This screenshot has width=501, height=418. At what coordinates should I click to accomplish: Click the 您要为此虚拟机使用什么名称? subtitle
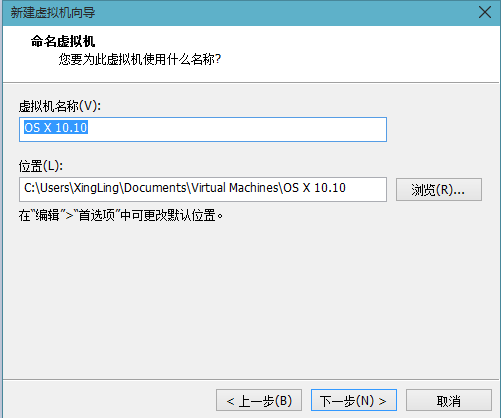140,59
